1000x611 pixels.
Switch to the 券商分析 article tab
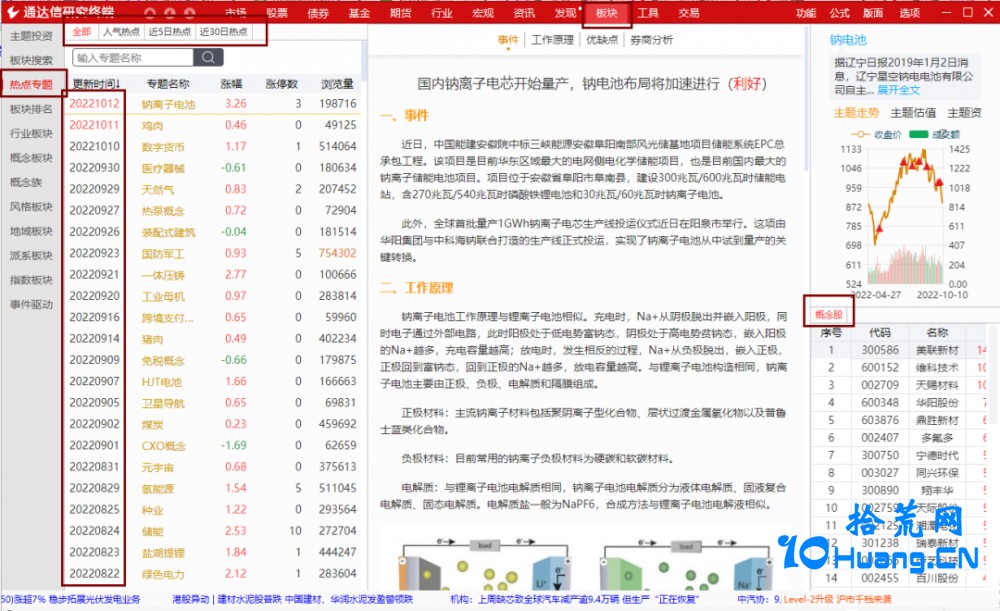point(651,40)
